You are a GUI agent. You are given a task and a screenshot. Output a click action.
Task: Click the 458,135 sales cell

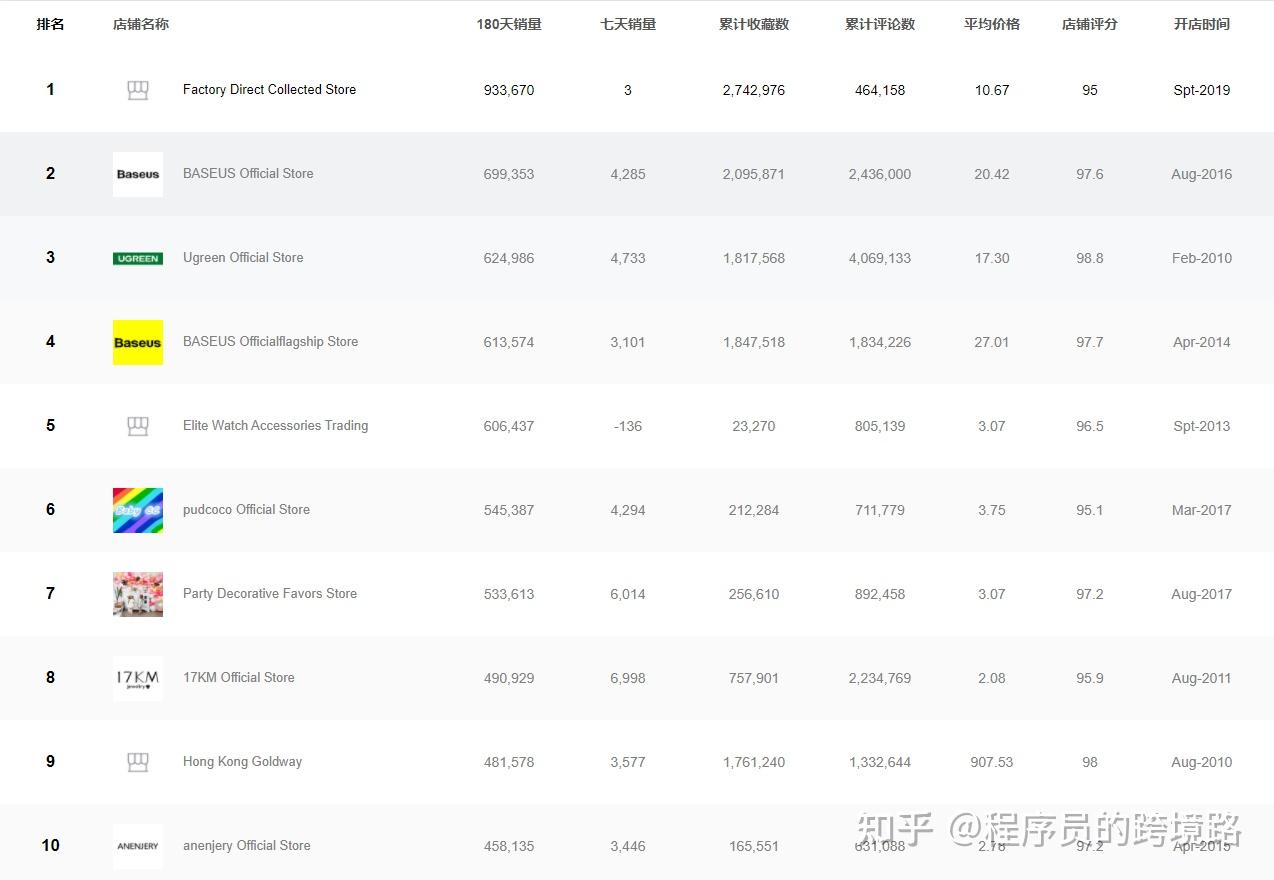509,846
